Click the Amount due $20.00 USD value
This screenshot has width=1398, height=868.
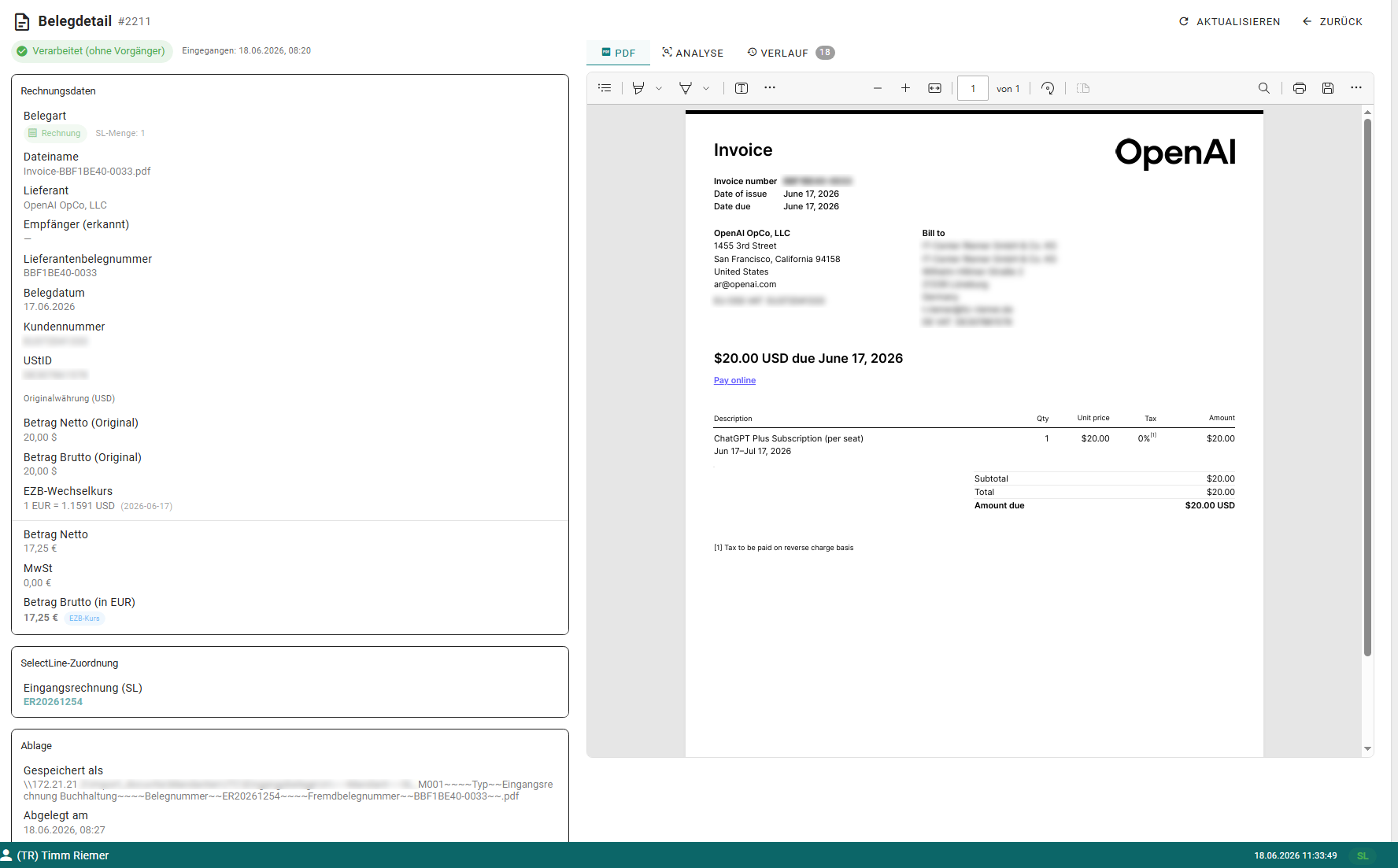(x=1209, y=506)
